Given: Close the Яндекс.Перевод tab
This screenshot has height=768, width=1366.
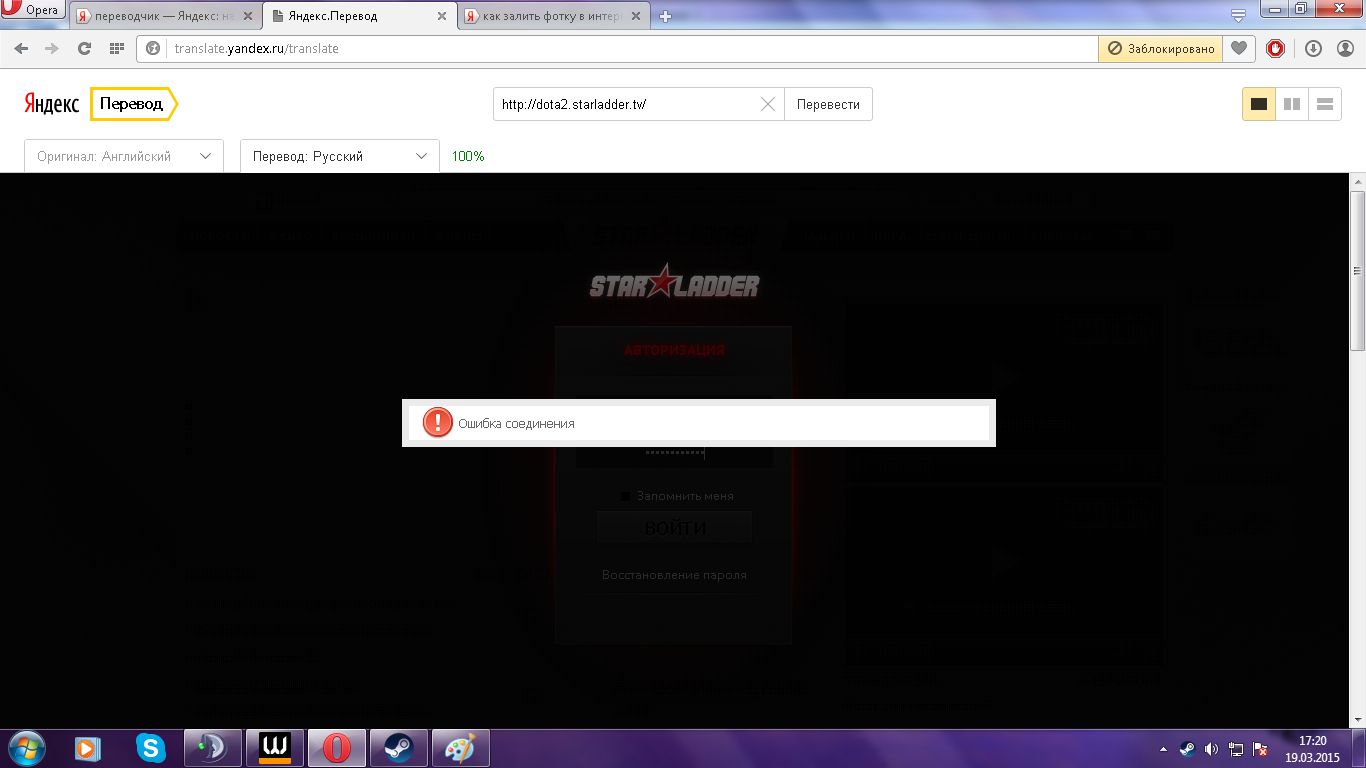Looking at the screenshot, I should tap(442, 16).
